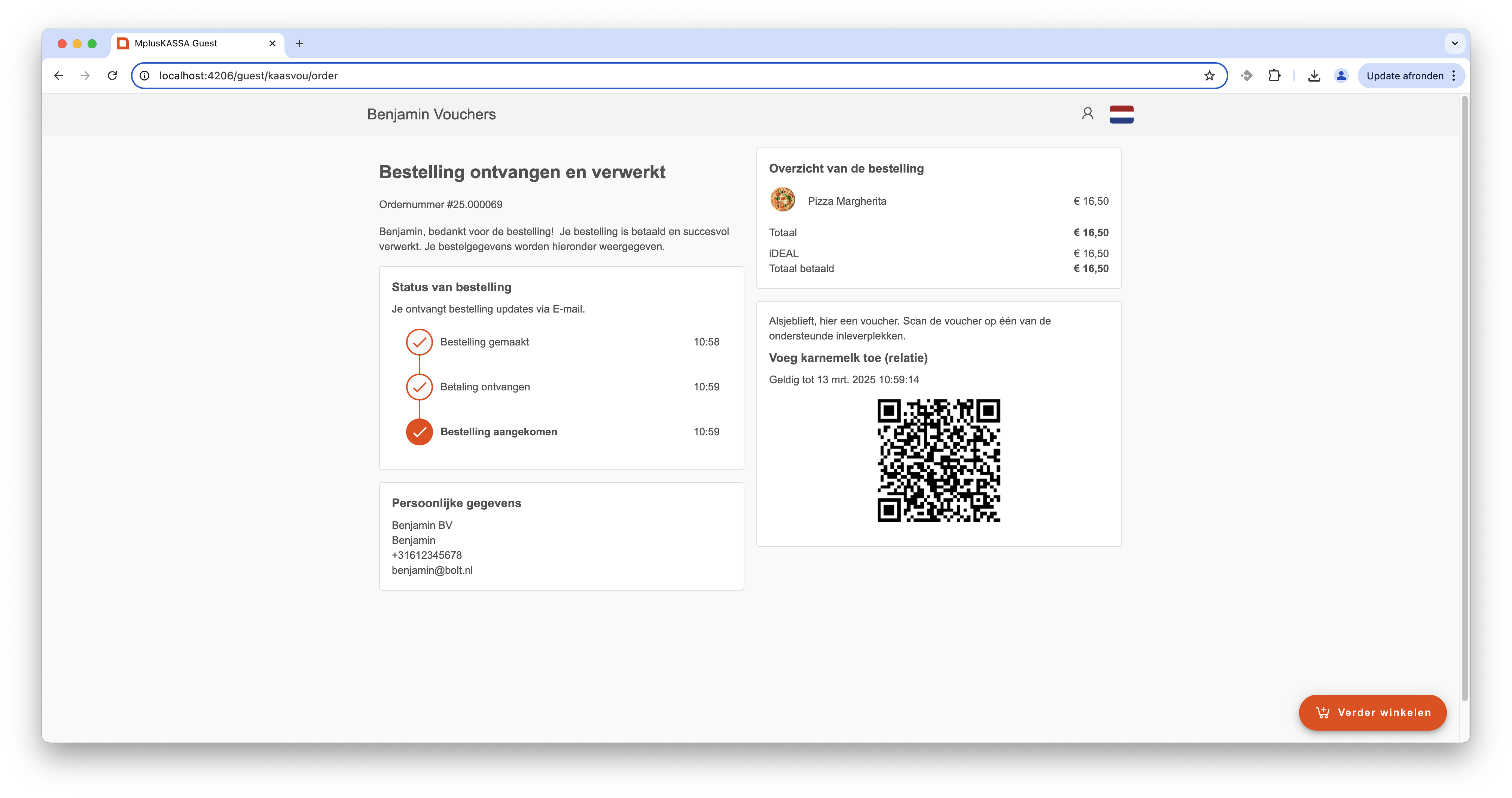Click the Pizza Margherita thumbnail image

[x=783, y=200]
